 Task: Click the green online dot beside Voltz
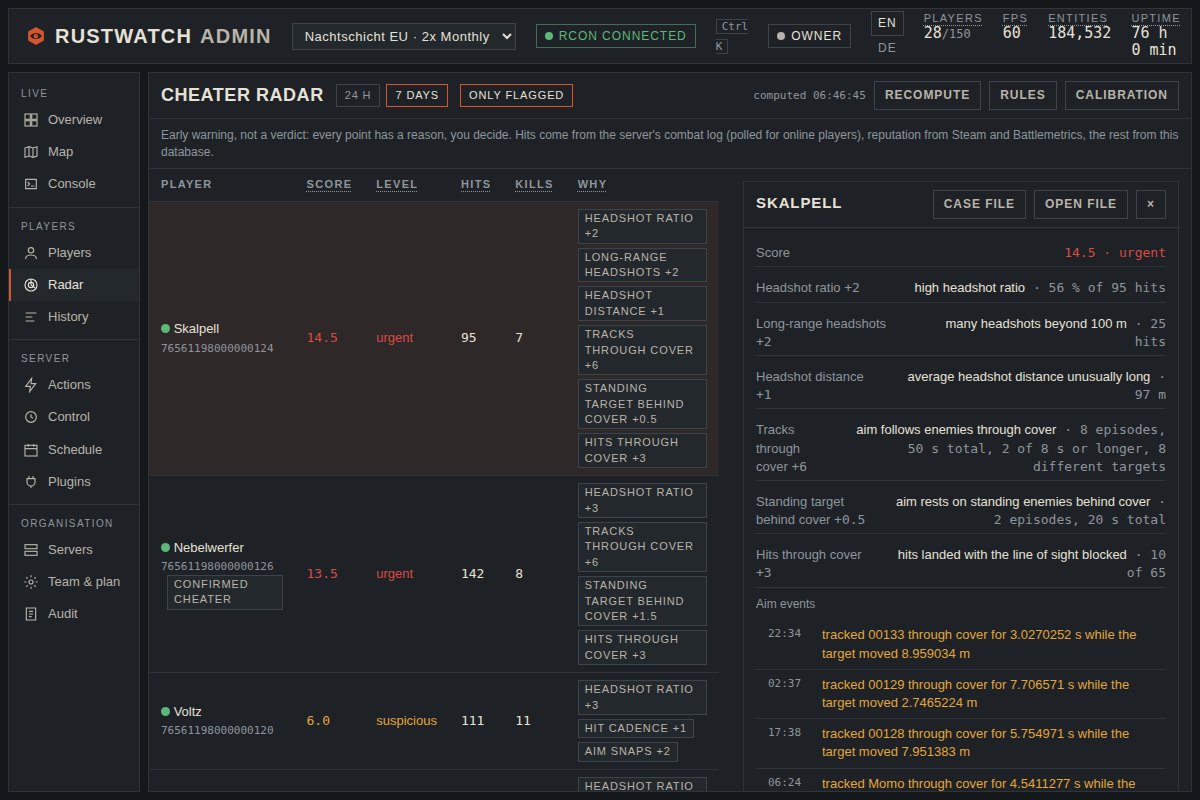(165, 712)
